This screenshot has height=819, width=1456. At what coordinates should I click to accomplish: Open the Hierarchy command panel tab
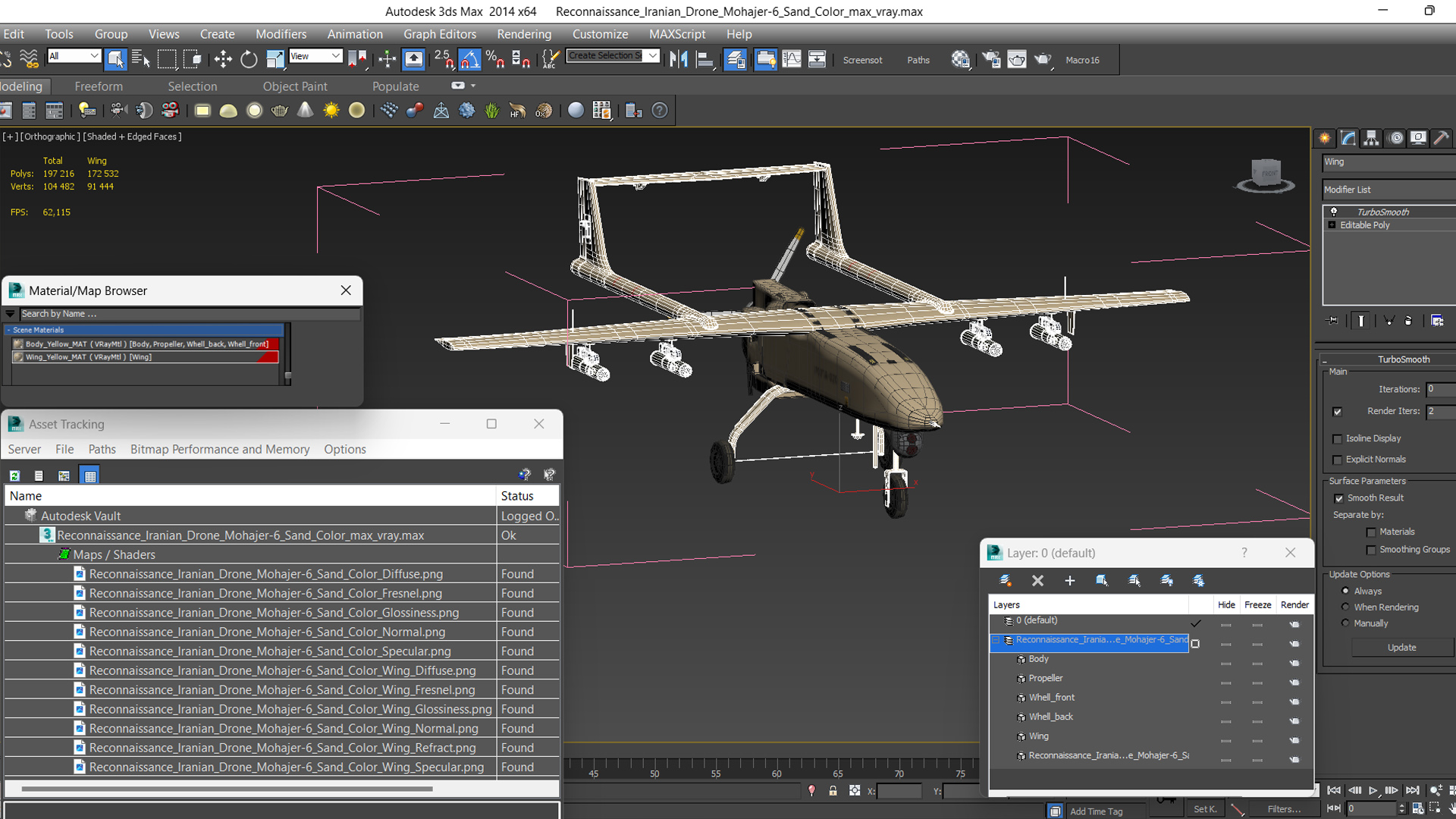(x=1371, y=138)
